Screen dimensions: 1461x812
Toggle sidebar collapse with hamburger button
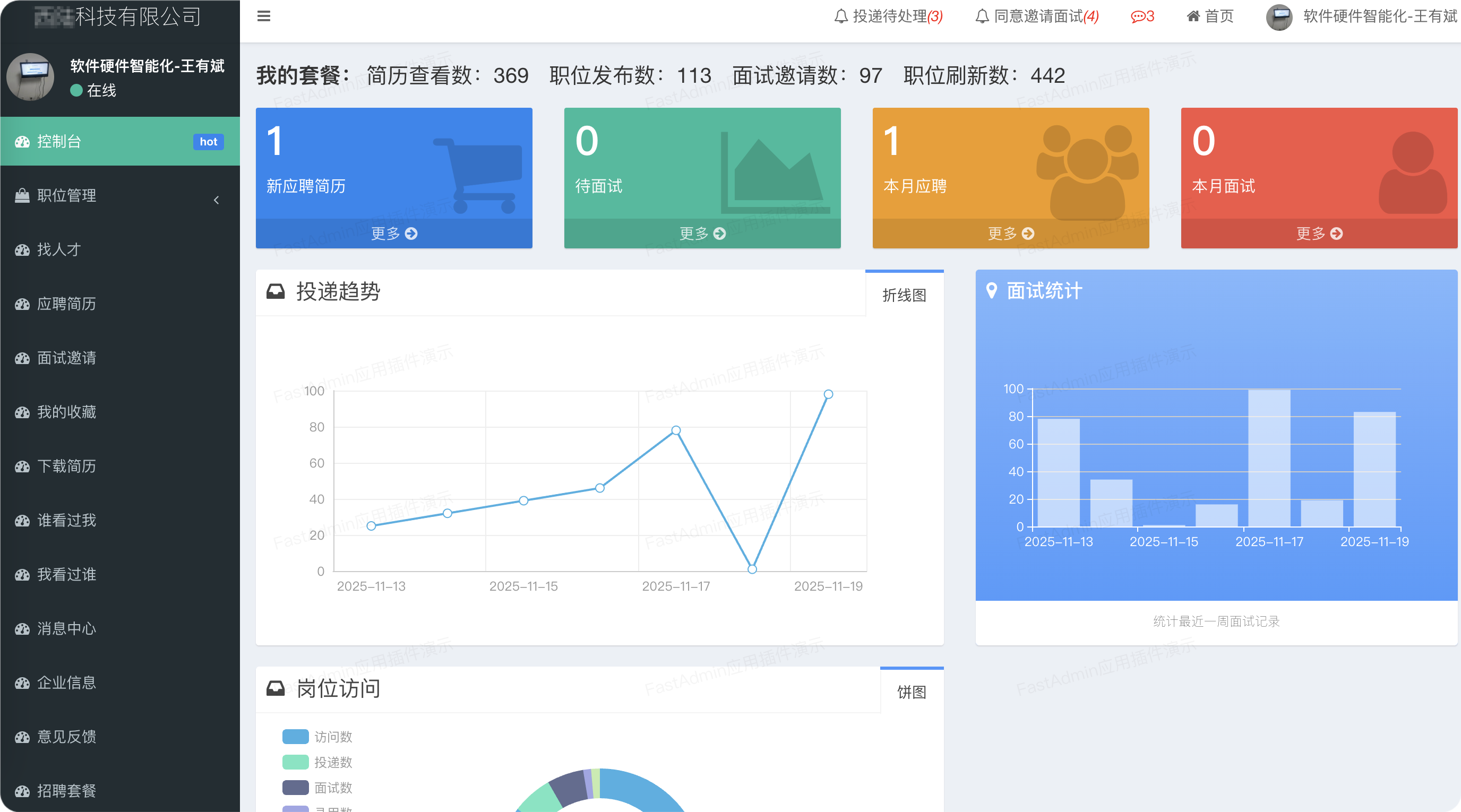pos(263,16)
